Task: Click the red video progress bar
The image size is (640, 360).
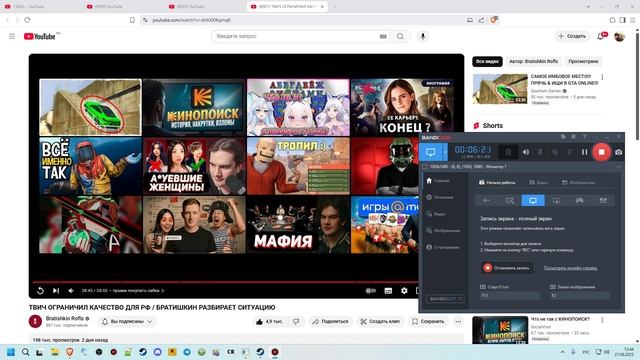Action: 225,282
